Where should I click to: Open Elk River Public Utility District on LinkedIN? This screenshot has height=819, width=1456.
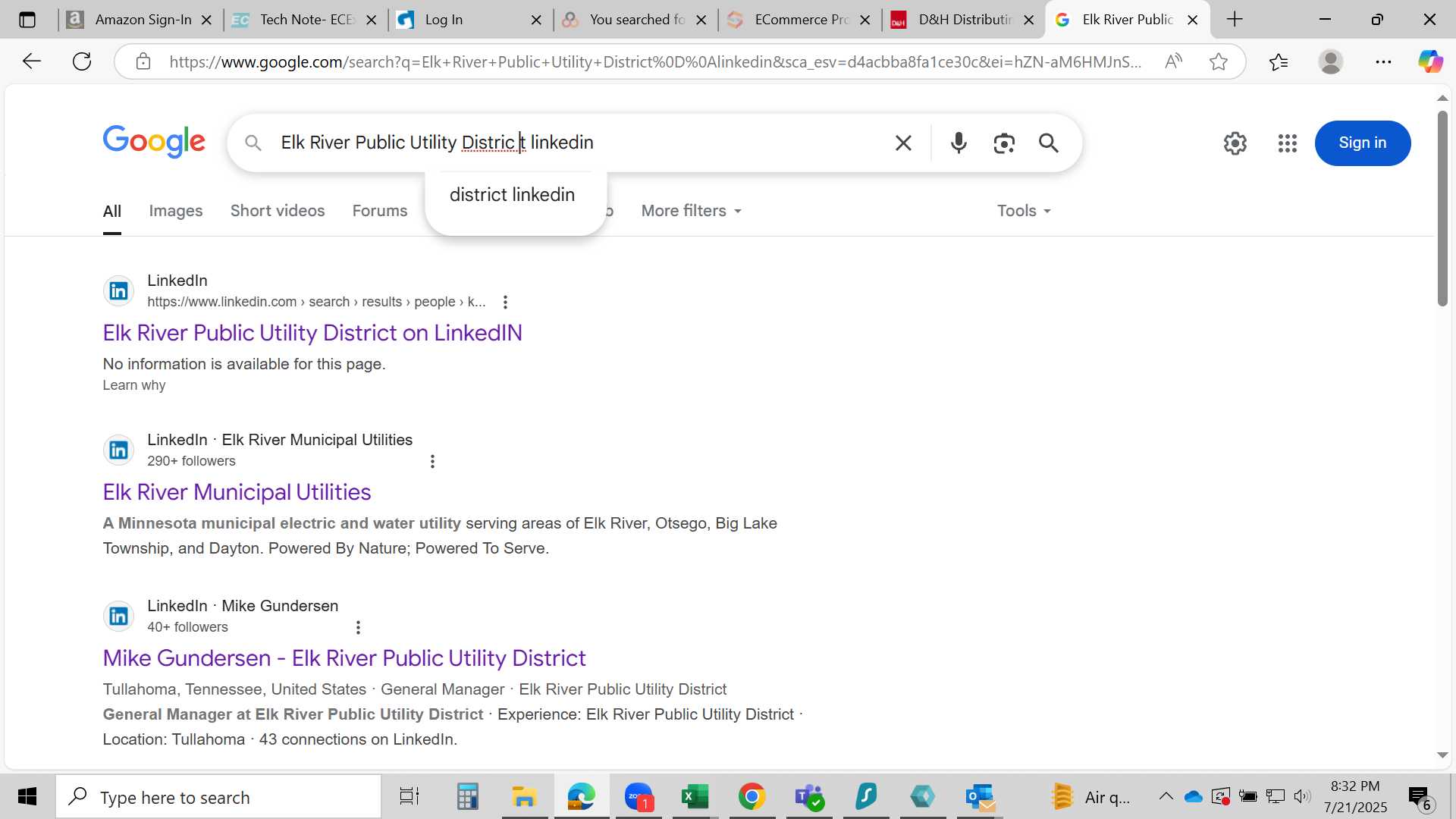pos(312,333)
